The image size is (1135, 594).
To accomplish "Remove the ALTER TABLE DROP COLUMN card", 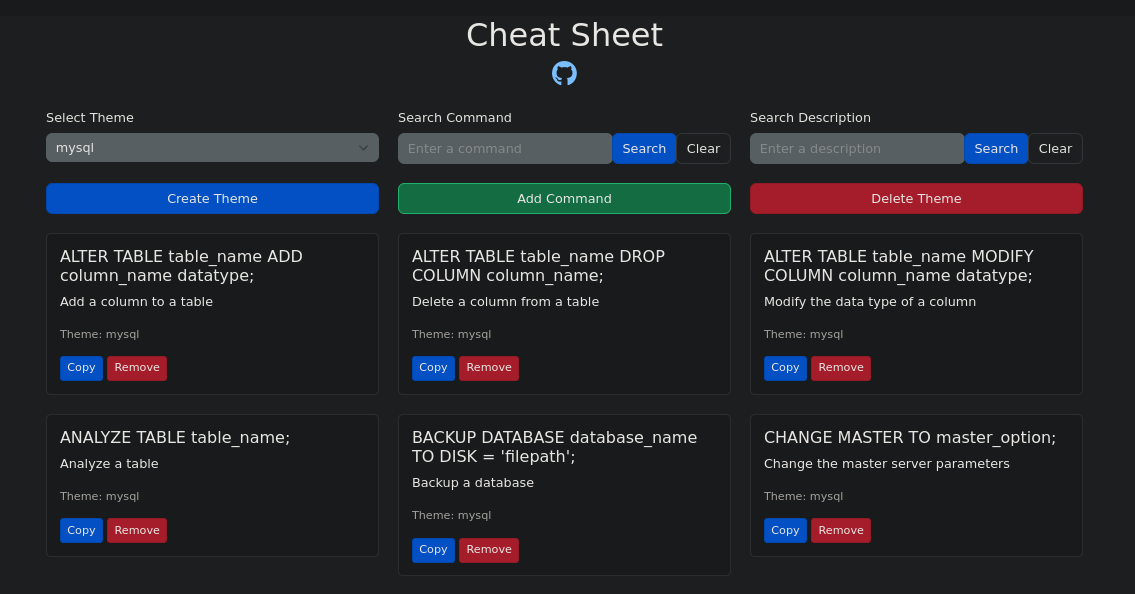I will (489, 368).
